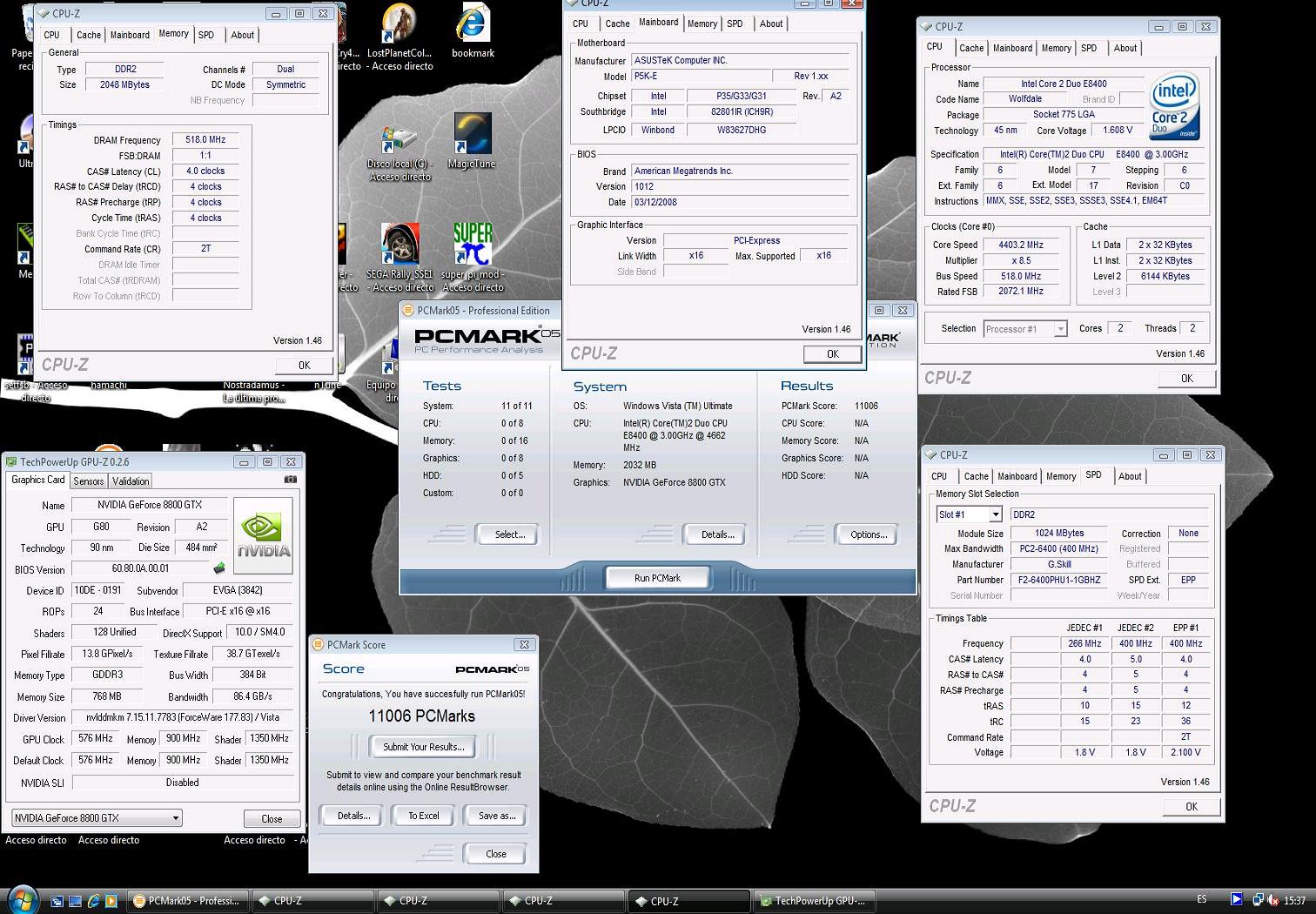Open Cache tab in CPU-Z CPU window

click(971, 48)
